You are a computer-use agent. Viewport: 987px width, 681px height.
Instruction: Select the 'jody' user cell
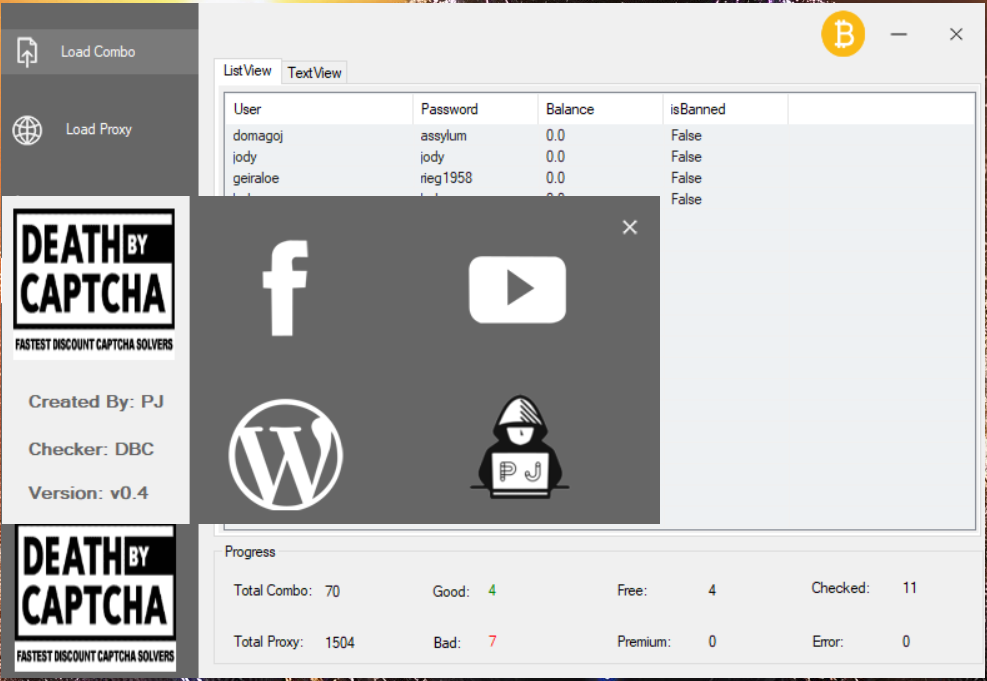(x=245, y=157)
